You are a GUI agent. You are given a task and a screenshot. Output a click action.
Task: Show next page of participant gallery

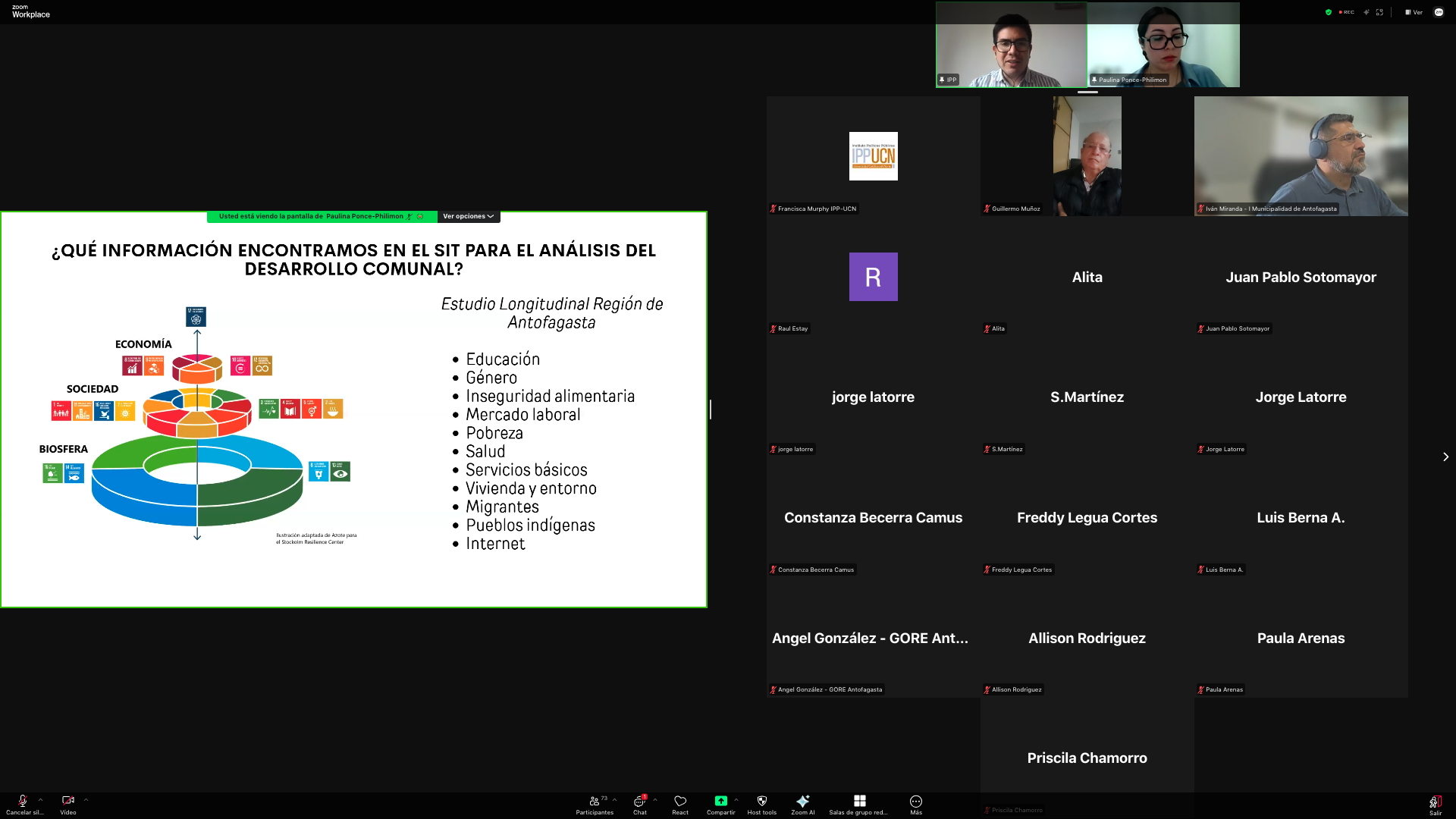point(1445,457)
